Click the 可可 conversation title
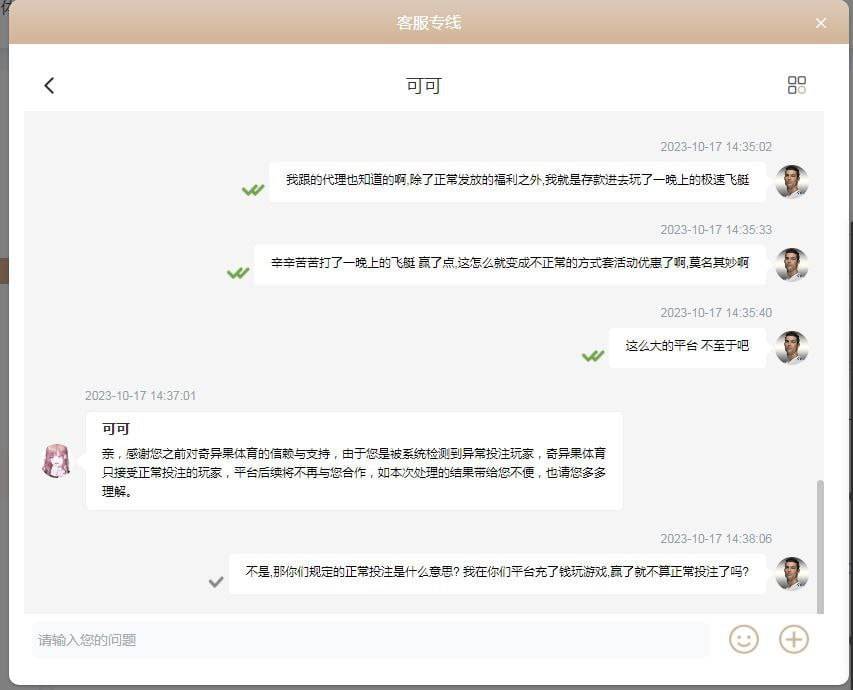Viewport: 853px width, 690px height. click(x=423, y=86)
